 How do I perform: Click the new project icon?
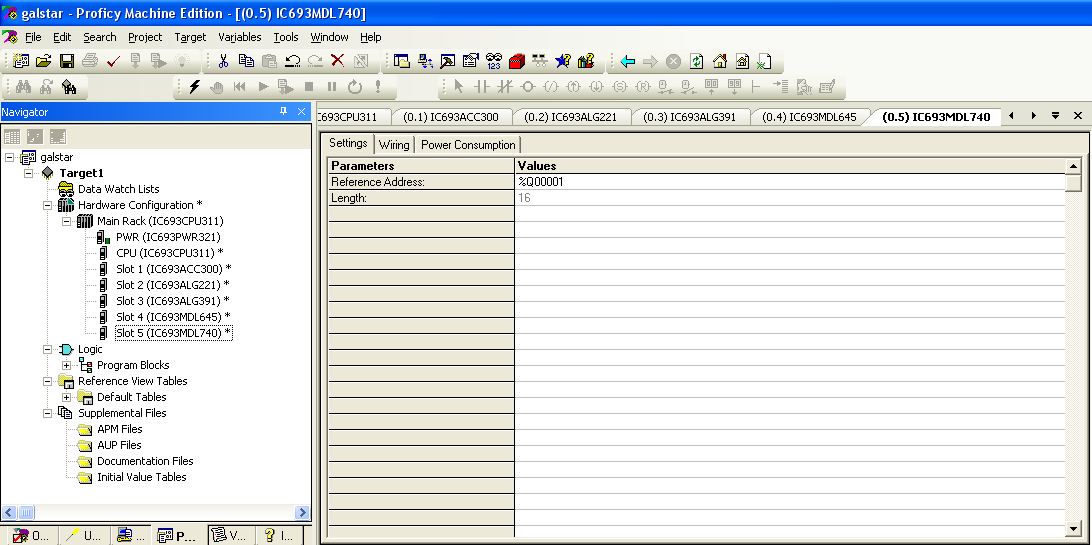[21, 61]
